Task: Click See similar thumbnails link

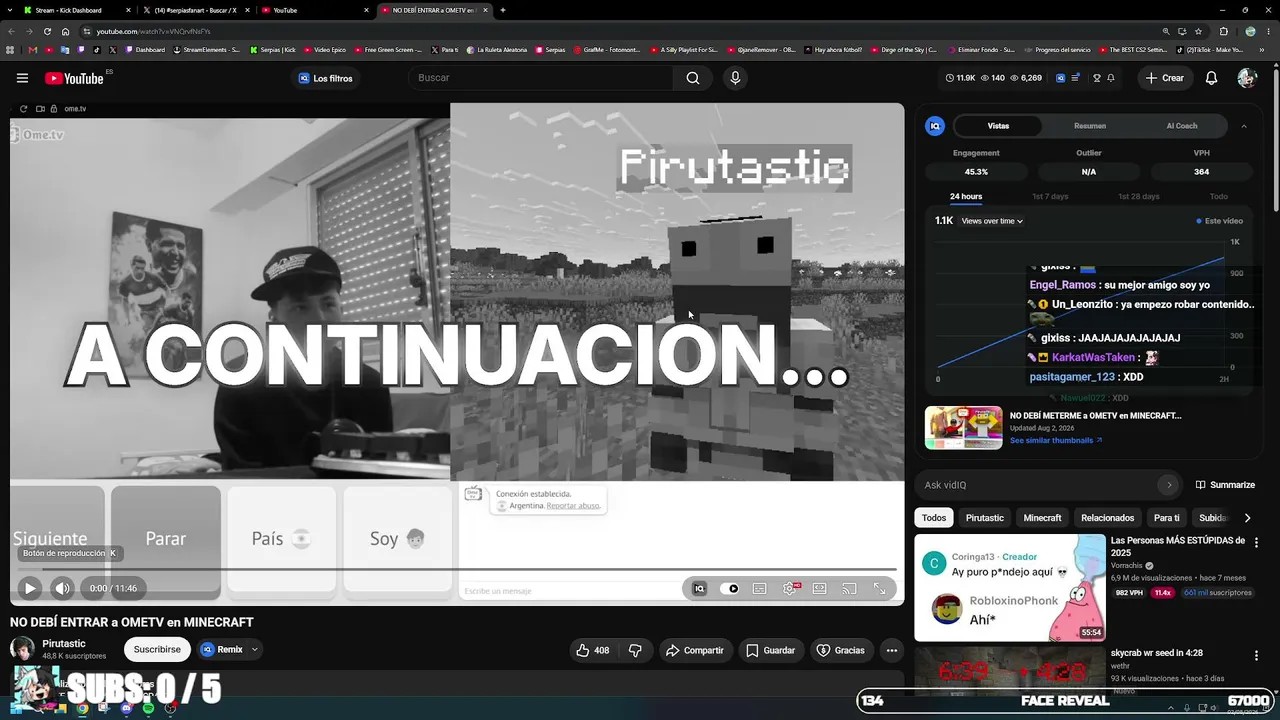Action: click(x=1056, y=440)
